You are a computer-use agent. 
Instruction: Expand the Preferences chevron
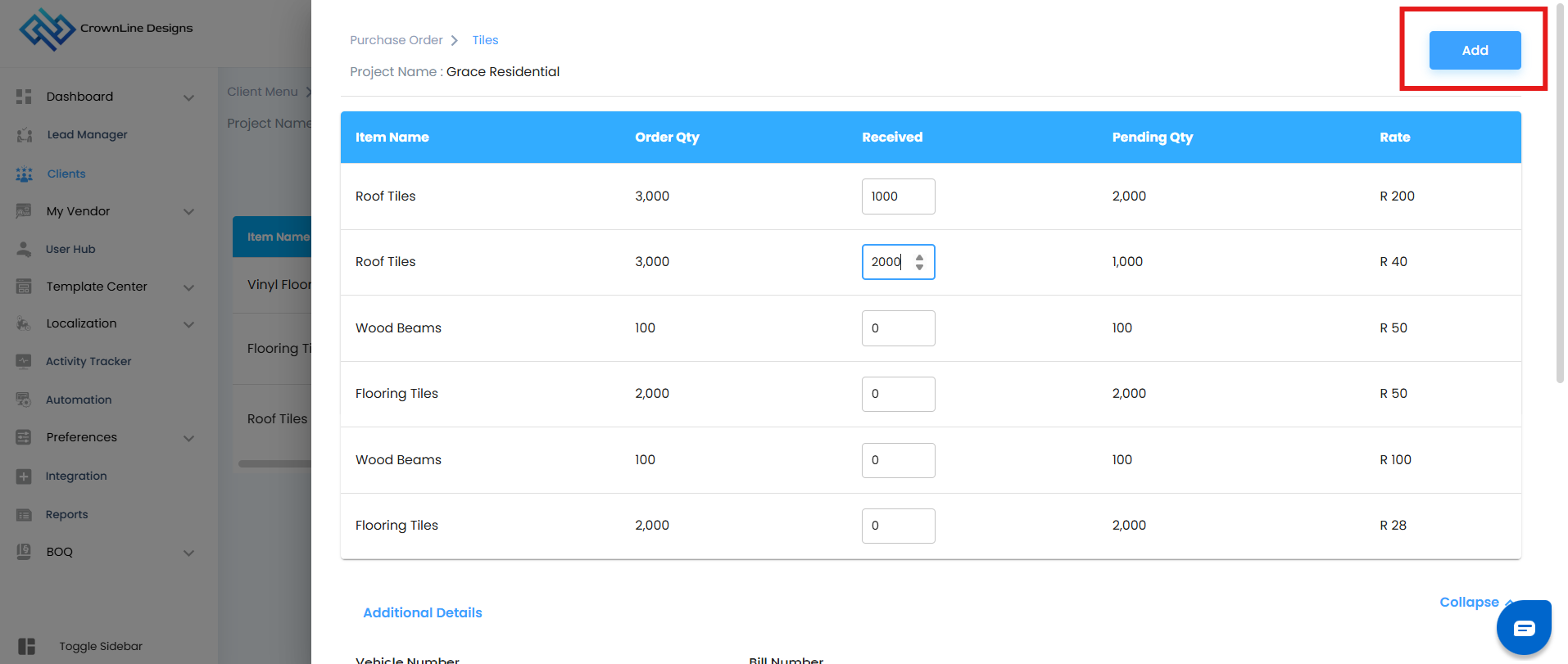189,438
